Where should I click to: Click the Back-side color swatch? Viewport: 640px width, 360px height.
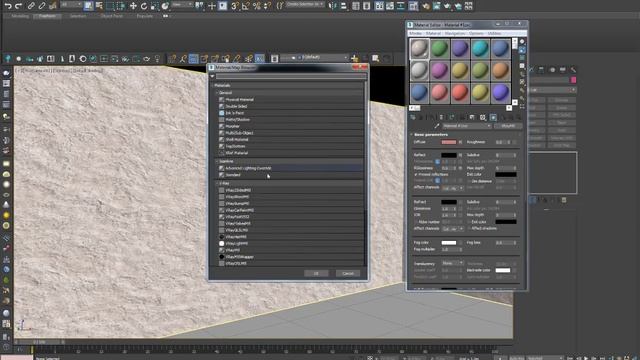click(x=502, y=270)
